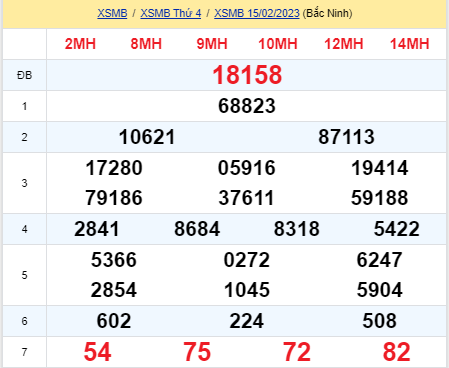Select fifth prize number 2854
The height and width of the screenshot is (368, 449).
pos(114,290)
